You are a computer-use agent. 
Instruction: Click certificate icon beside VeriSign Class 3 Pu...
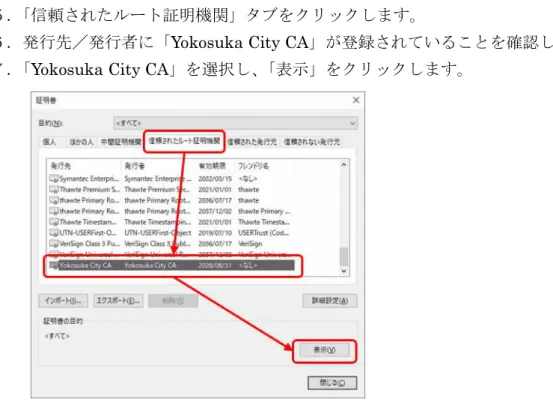pos(54,244)
